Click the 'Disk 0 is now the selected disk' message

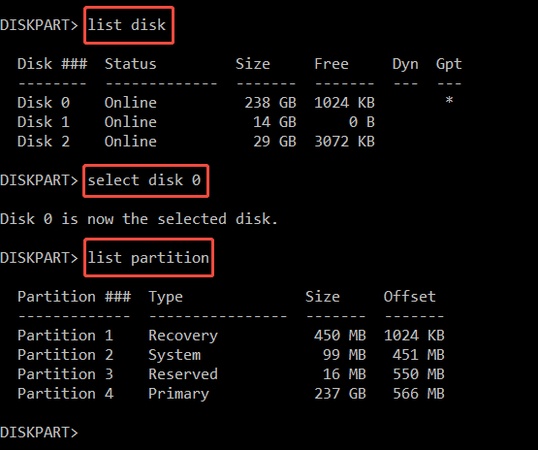click(x=139, y=219)
